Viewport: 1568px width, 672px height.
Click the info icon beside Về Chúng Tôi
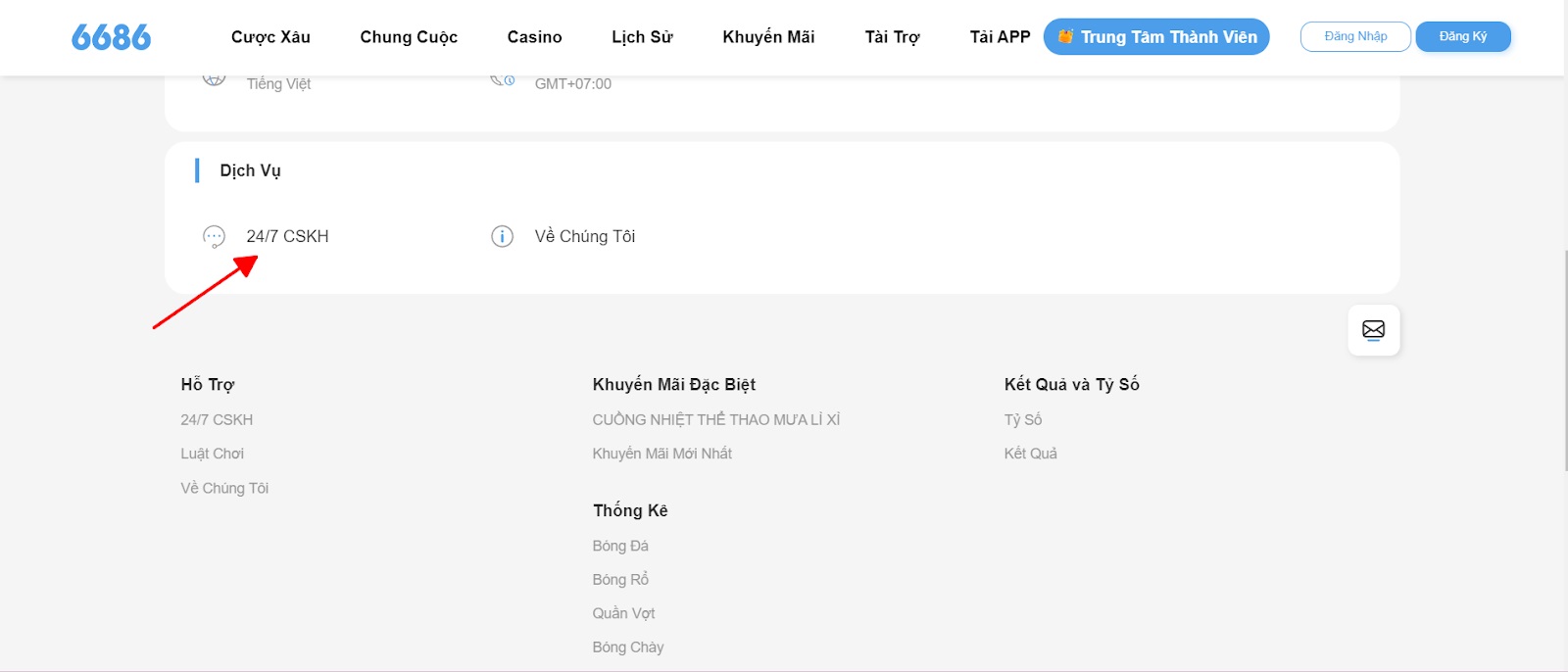(502, 236)
